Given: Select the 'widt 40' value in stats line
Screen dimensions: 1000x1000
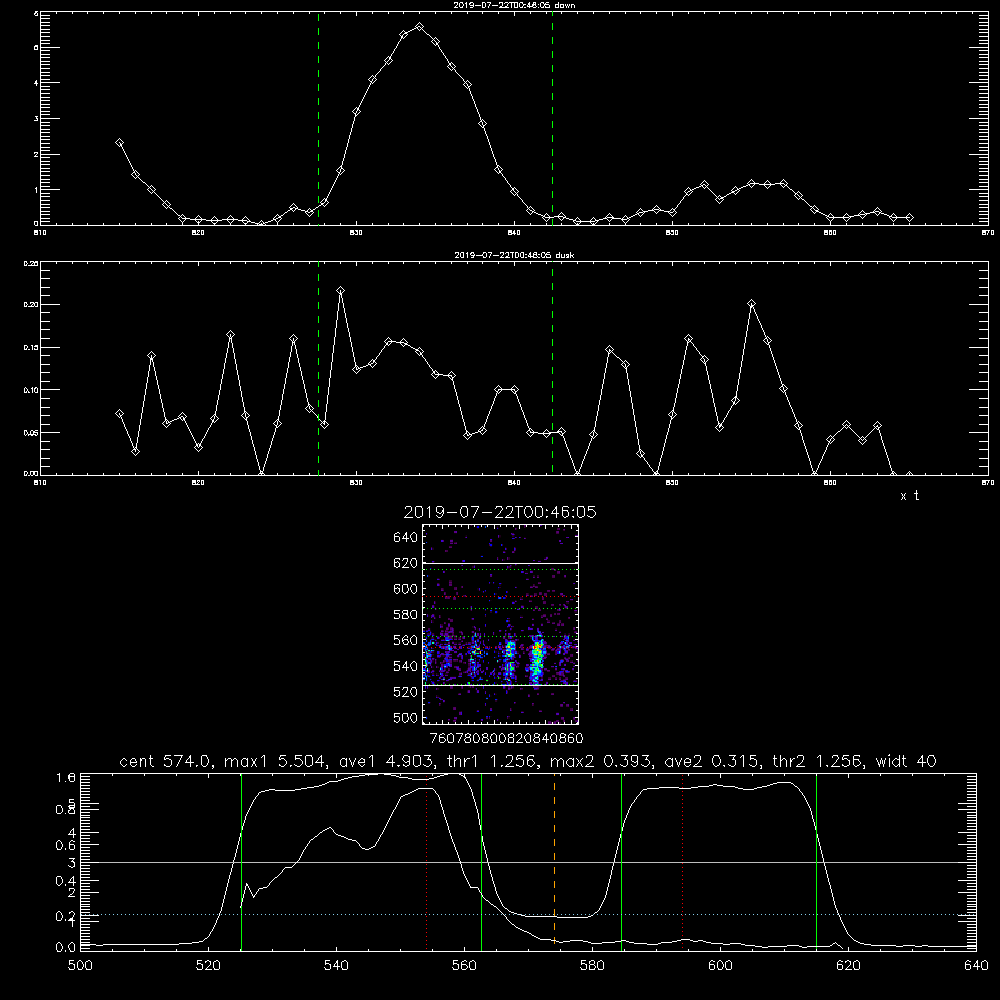Looking at the screenshot, I should click(x=906, y=761).
